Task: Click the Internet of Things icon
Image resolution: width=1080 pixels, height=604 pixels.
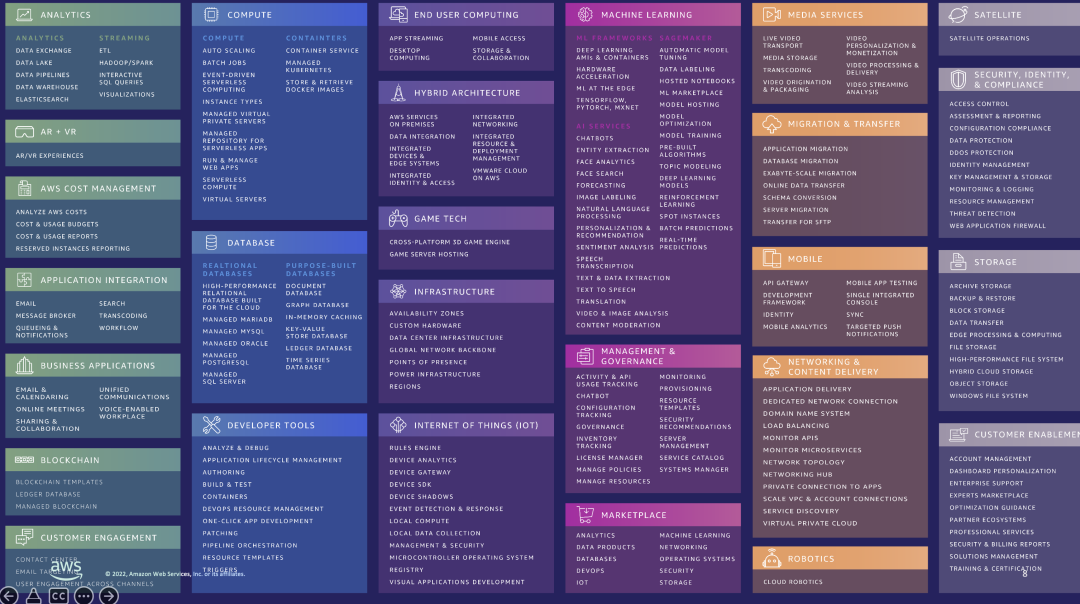Action: click(398, 425)
